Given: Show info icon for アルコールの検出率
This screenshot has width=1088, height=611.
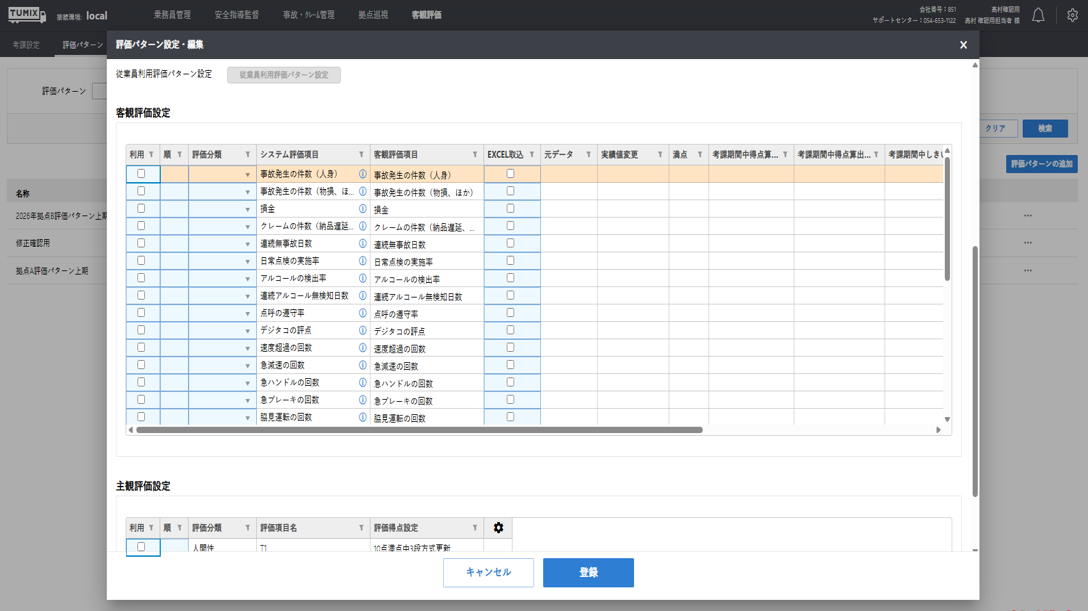Looking at the screenshot, I should [362, 278].
